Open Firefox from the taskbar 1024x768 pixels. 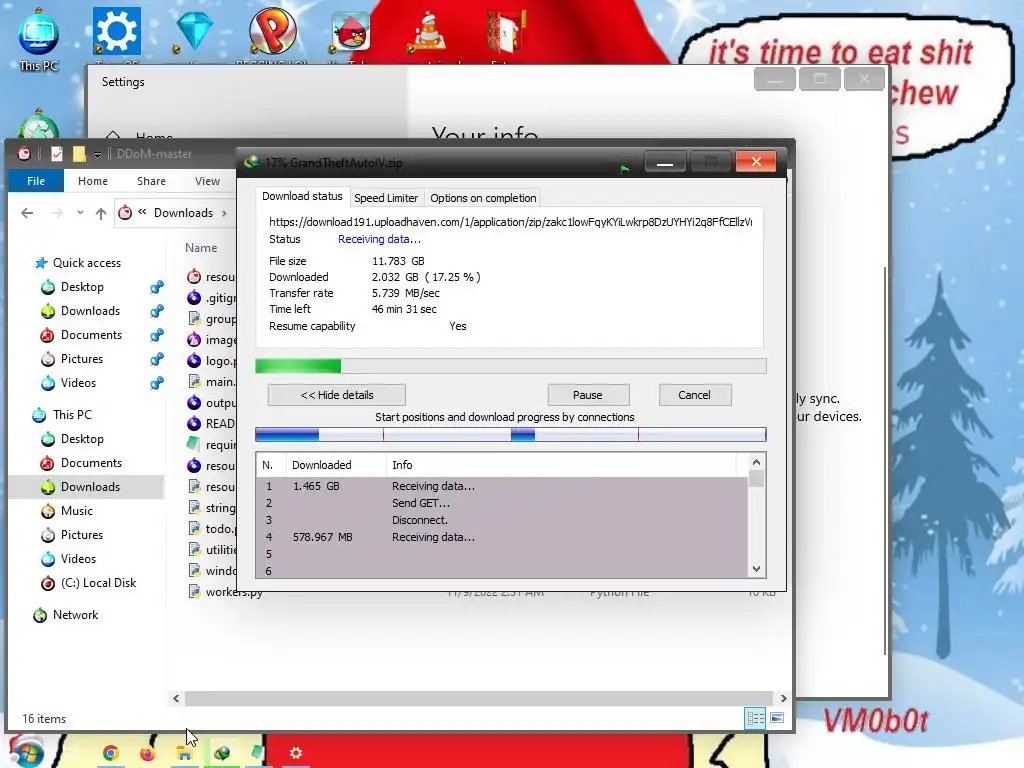[x=148, y=754]
